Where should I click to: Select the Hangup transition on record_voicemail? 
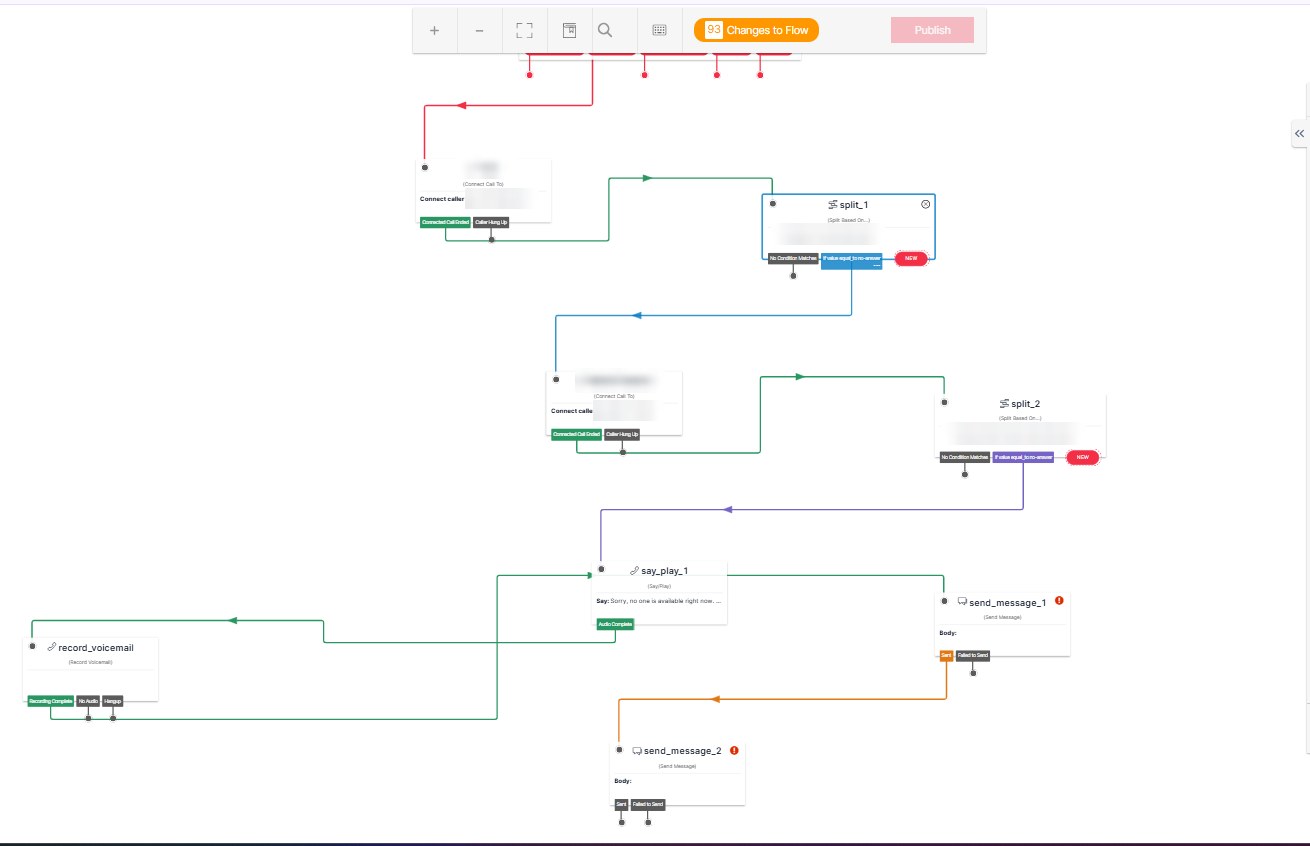[113, 701]
